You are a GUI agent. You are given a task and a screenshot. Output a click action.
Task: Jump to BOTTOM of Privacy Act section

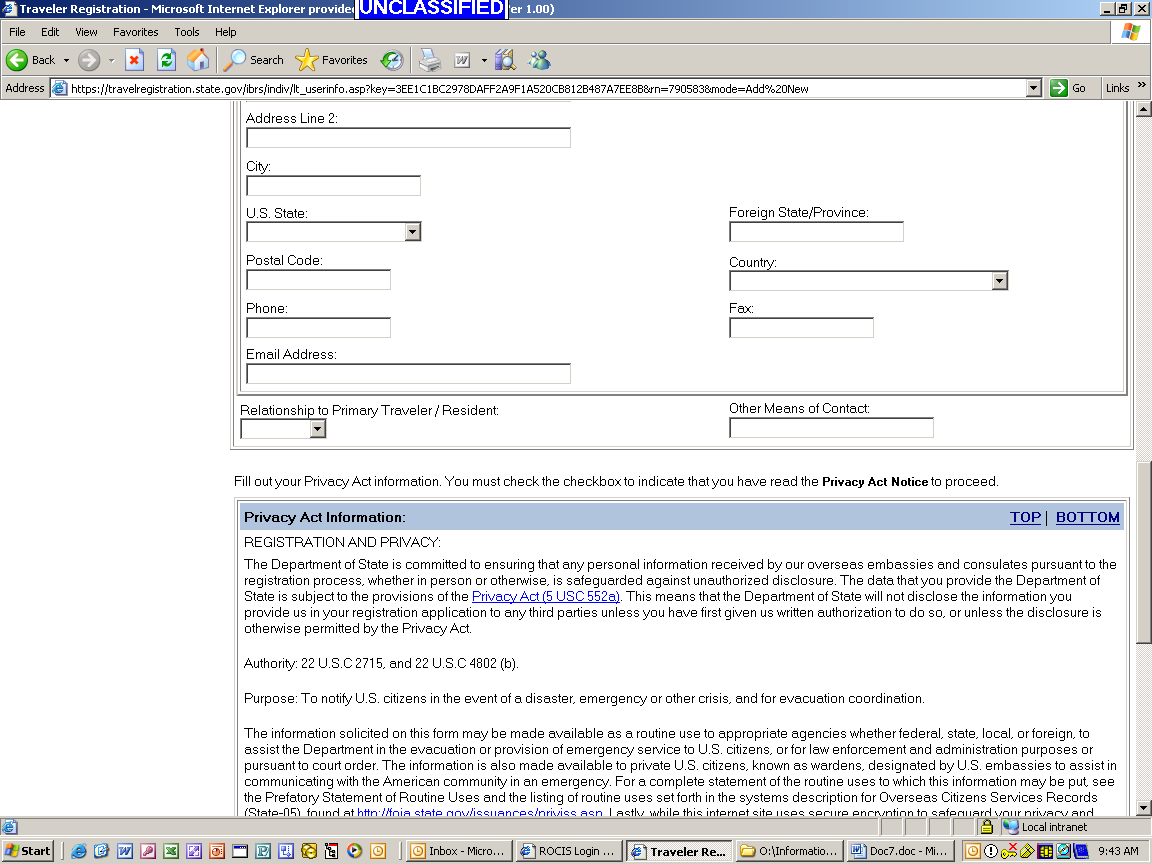click(x=1087, y=517)
